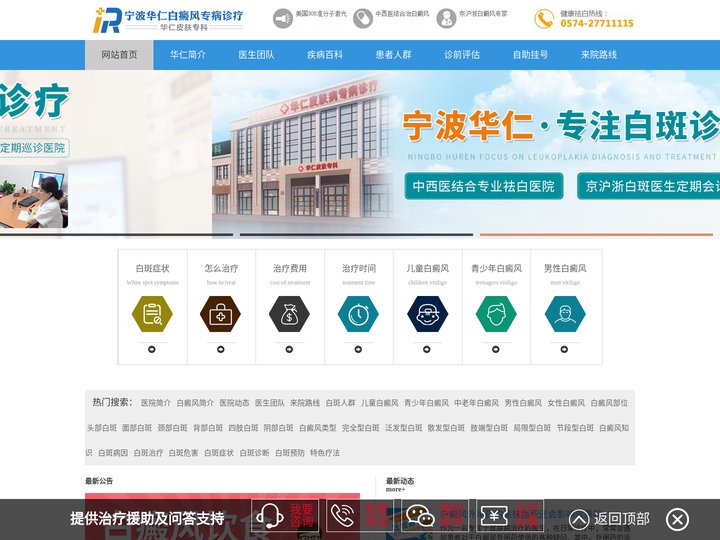Open the 怎么治疗 medical kit hexagon icon
Screen dimensions: 720x540
point(221,314)
